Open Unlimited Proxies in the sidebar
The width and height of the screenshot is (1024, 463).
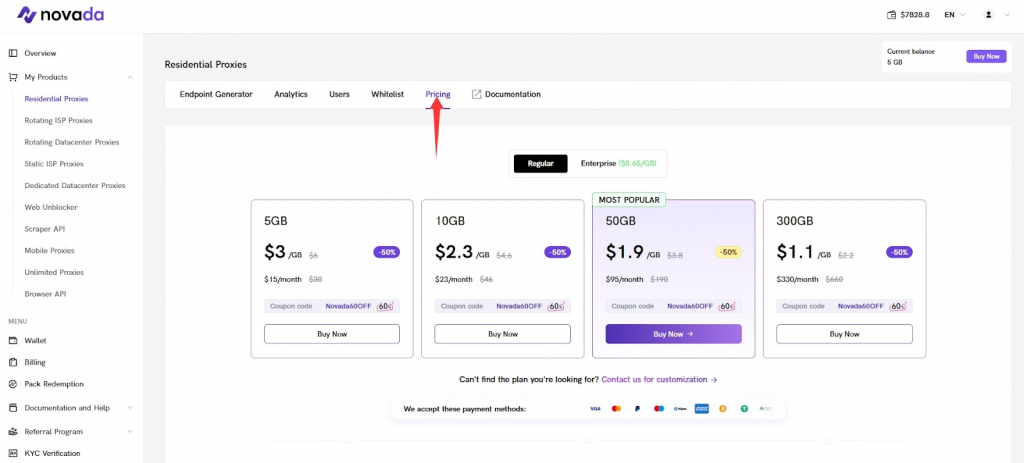click(54, 272)
